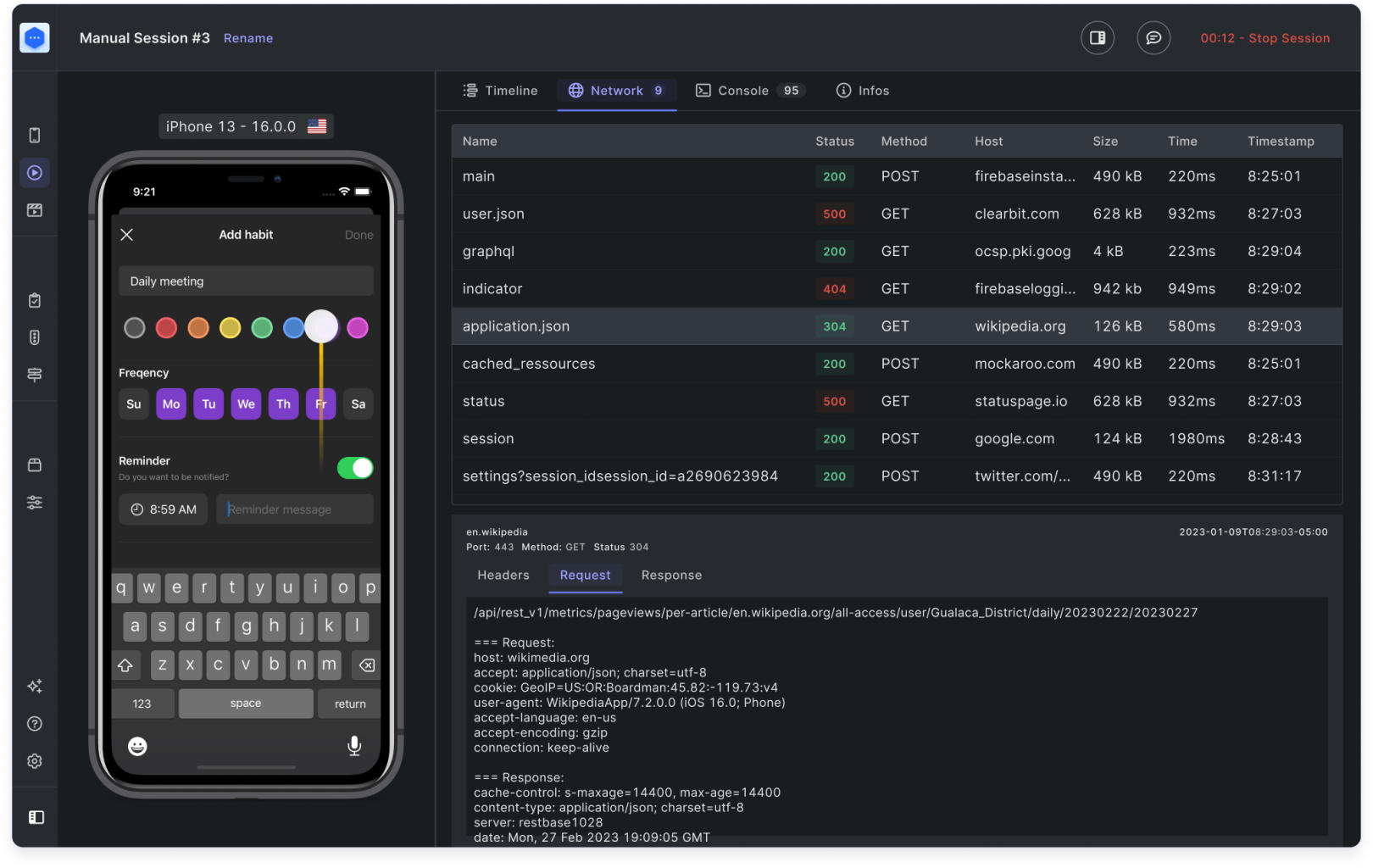This screenshot has width=1373, height=868.
Task: Pick the yellow color swatch
Action: click(230, 327)
